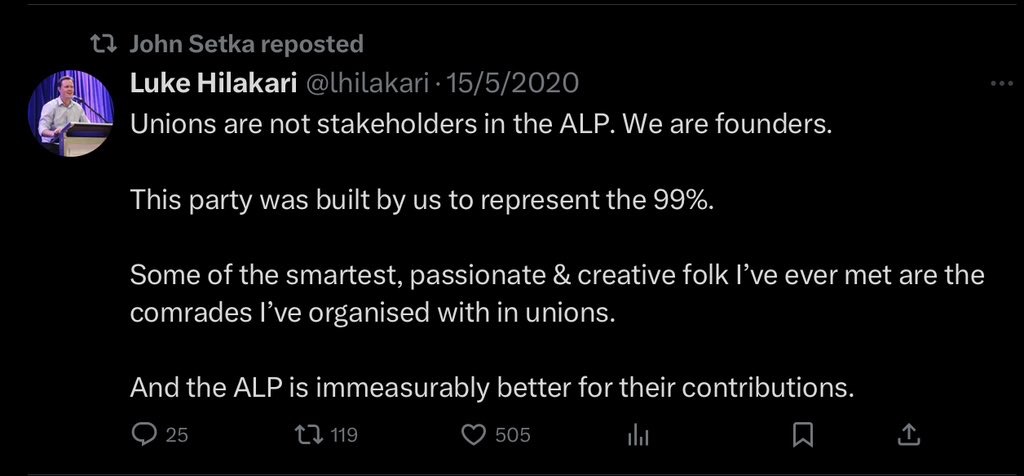Click the reply count of 25
Viewport: 1024px width, 476px height.
pos(177,435)
